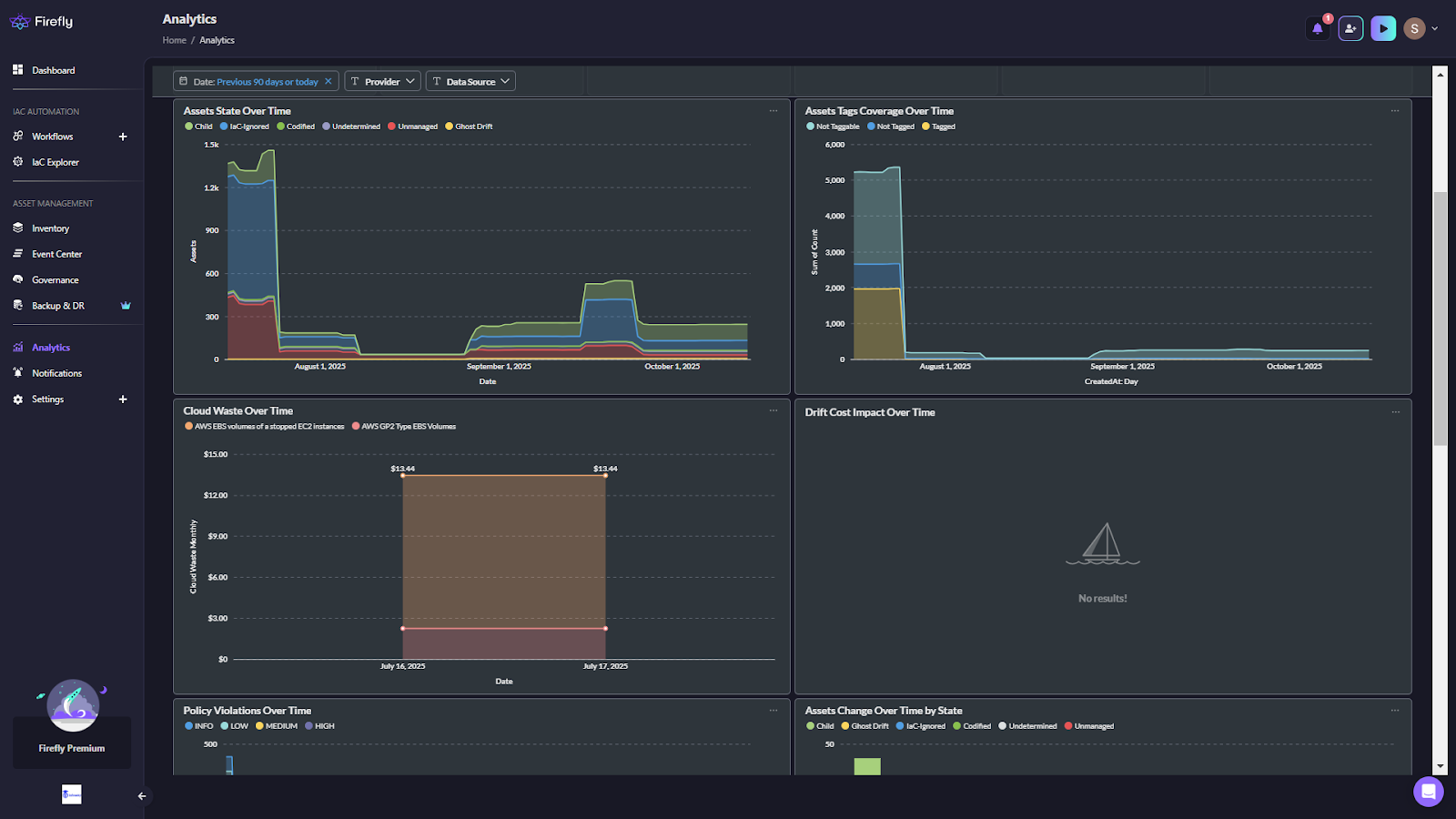Expand Settings with the plus icon

click(x=123, y=399)
